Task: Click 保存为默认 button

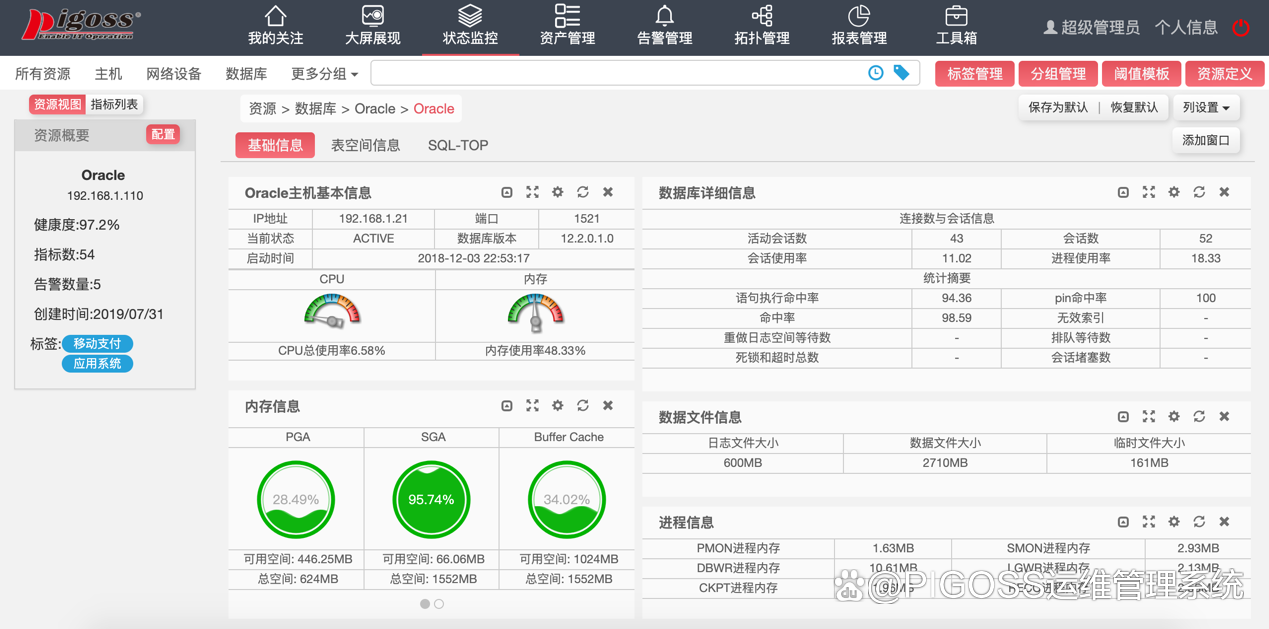Action: coord(1058,107)
